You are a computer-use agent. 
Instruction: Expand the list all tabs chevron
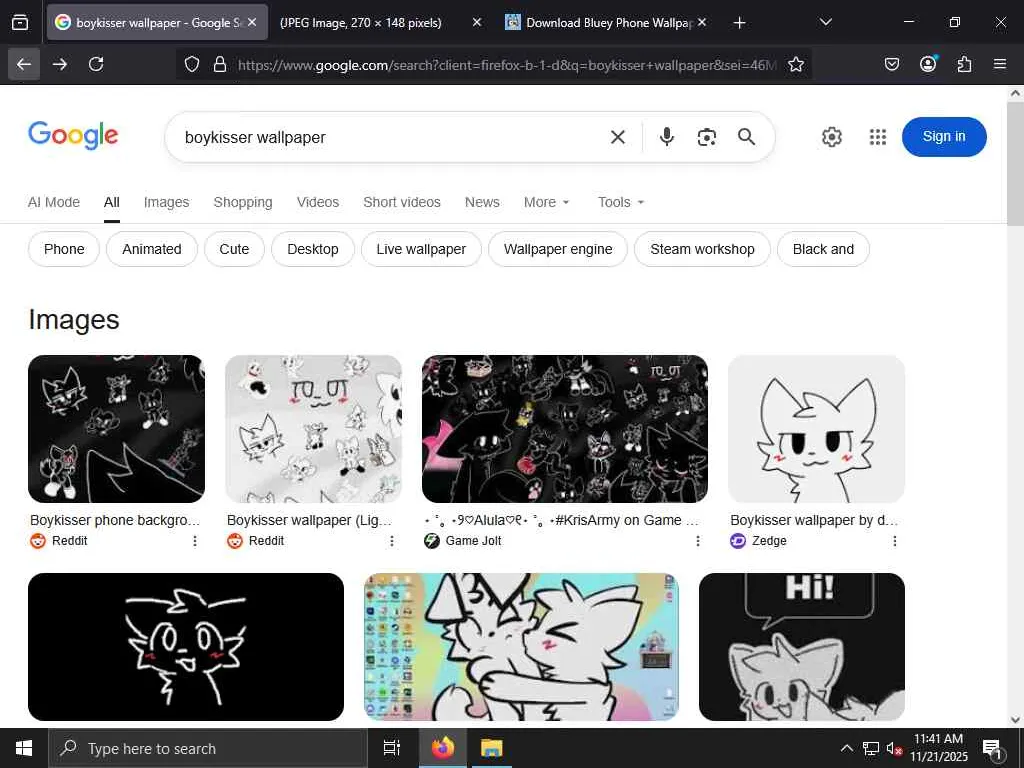tap(825, 22)
